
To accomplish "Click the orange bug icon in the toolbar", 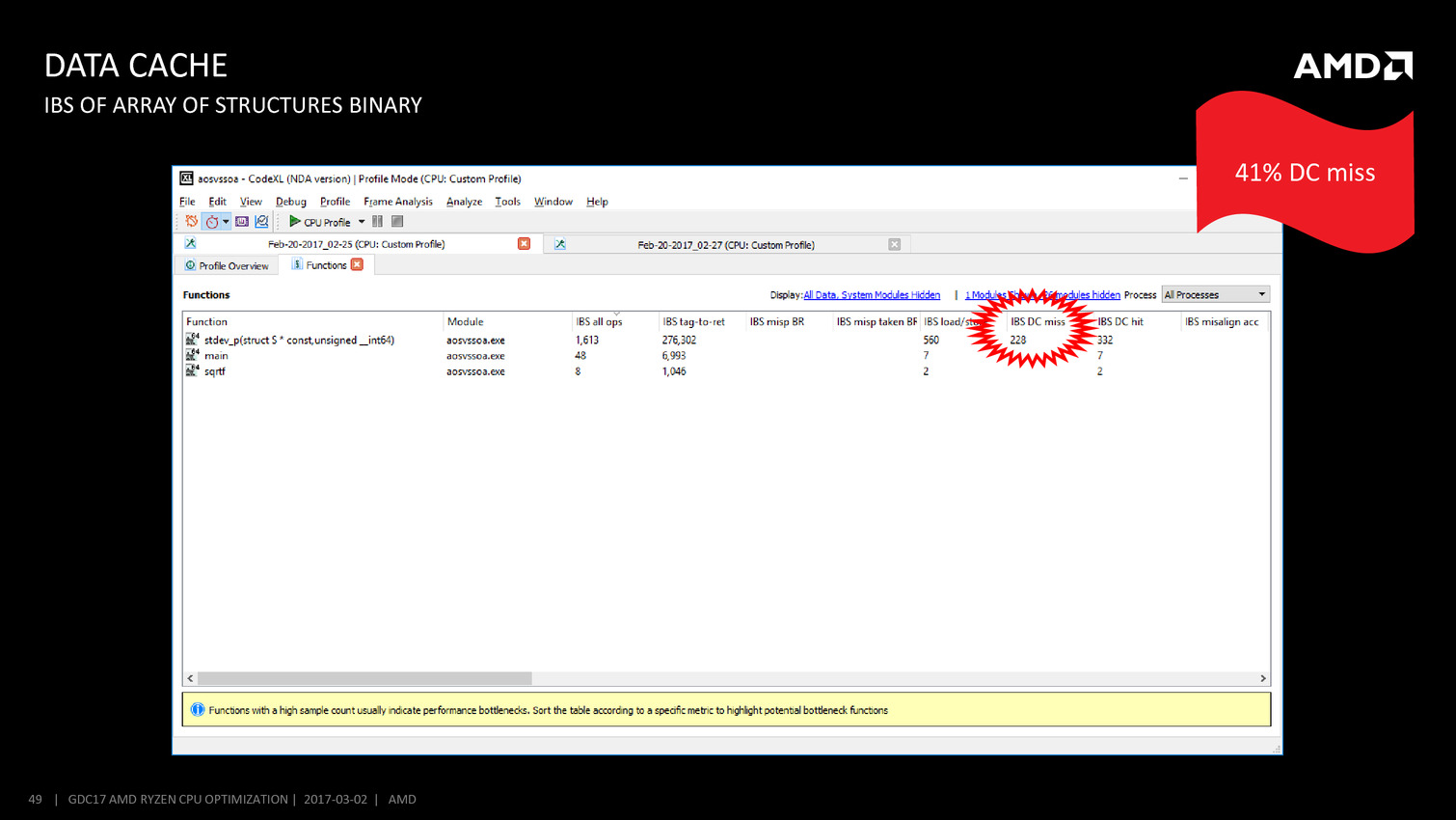I will pyautogui.click(x=192, y=222).
